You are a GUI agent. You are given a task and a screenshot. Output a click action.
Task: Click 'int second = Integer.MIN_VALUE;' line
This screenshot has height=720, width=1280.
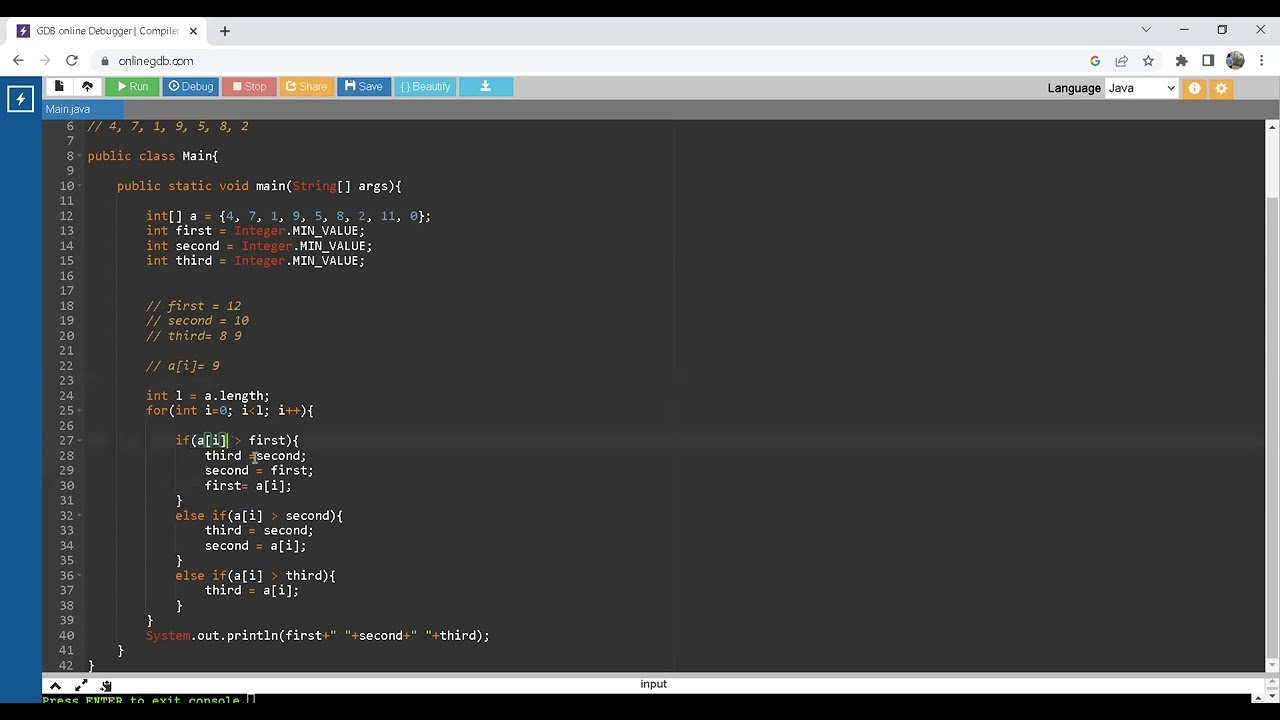pyautogui.click(x=259, y=246)
